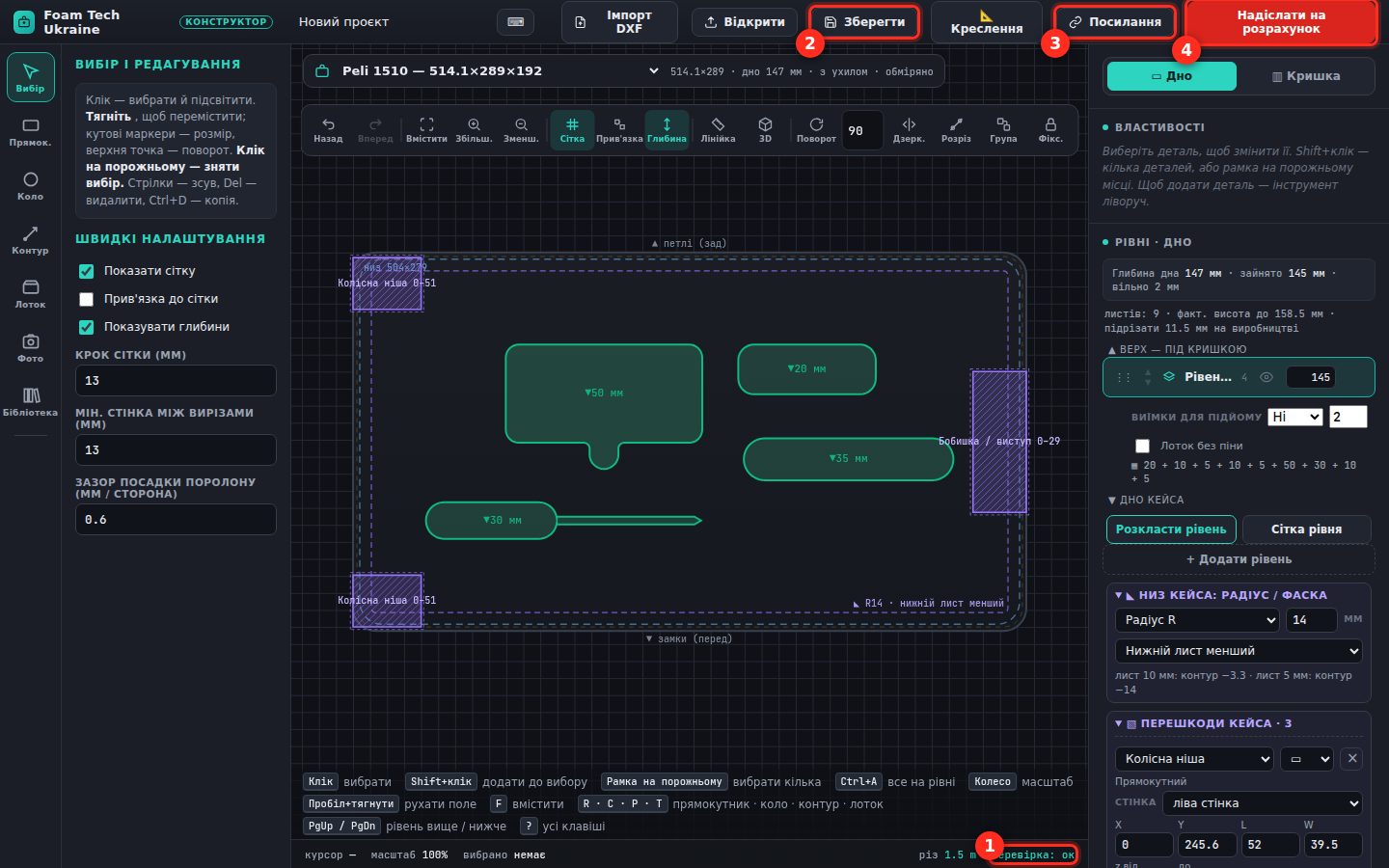Open the Розріз section view
This screenshot has width=1389, height=868.
point(956,130)
